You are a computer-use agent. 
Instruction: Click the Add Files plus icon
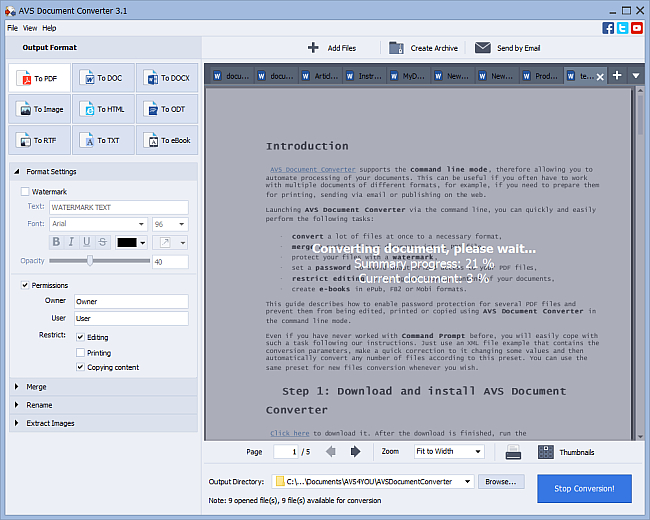pos(313,48)
